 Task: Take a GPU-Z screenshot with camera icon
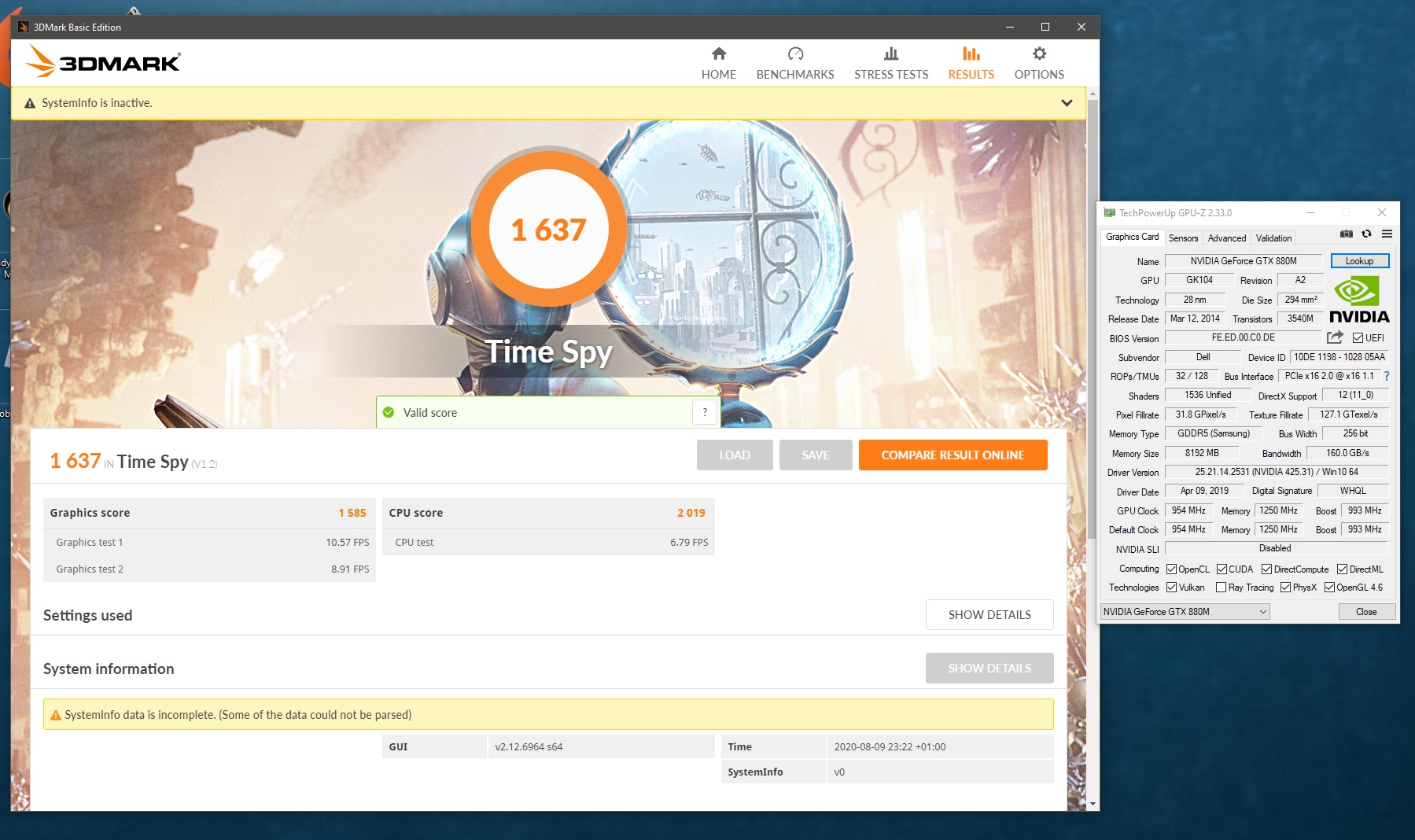[1347, 234]
